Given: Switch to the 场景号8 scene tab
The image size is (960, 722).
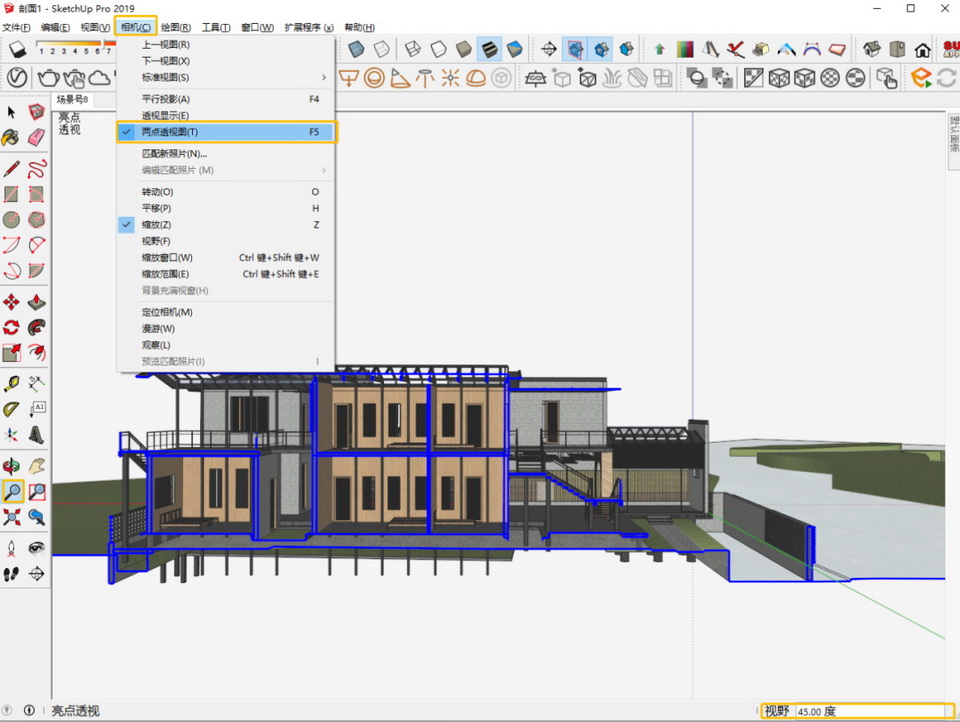Looking at the screenshot, I should 72,99.
